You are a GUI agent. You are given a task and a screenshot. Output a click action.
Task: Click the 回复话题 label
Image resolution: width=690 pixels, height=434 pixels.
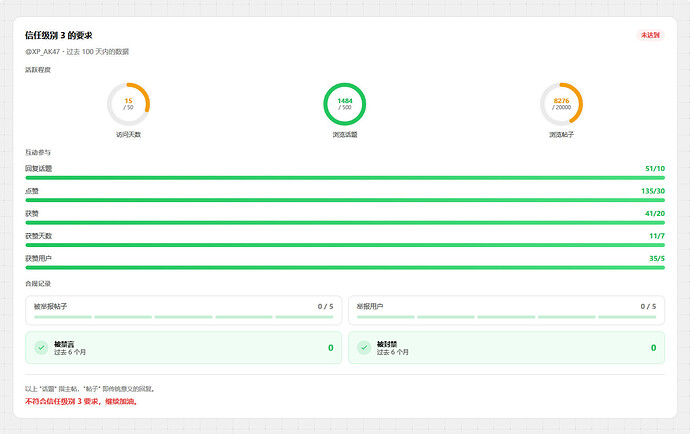click(38, 169)
